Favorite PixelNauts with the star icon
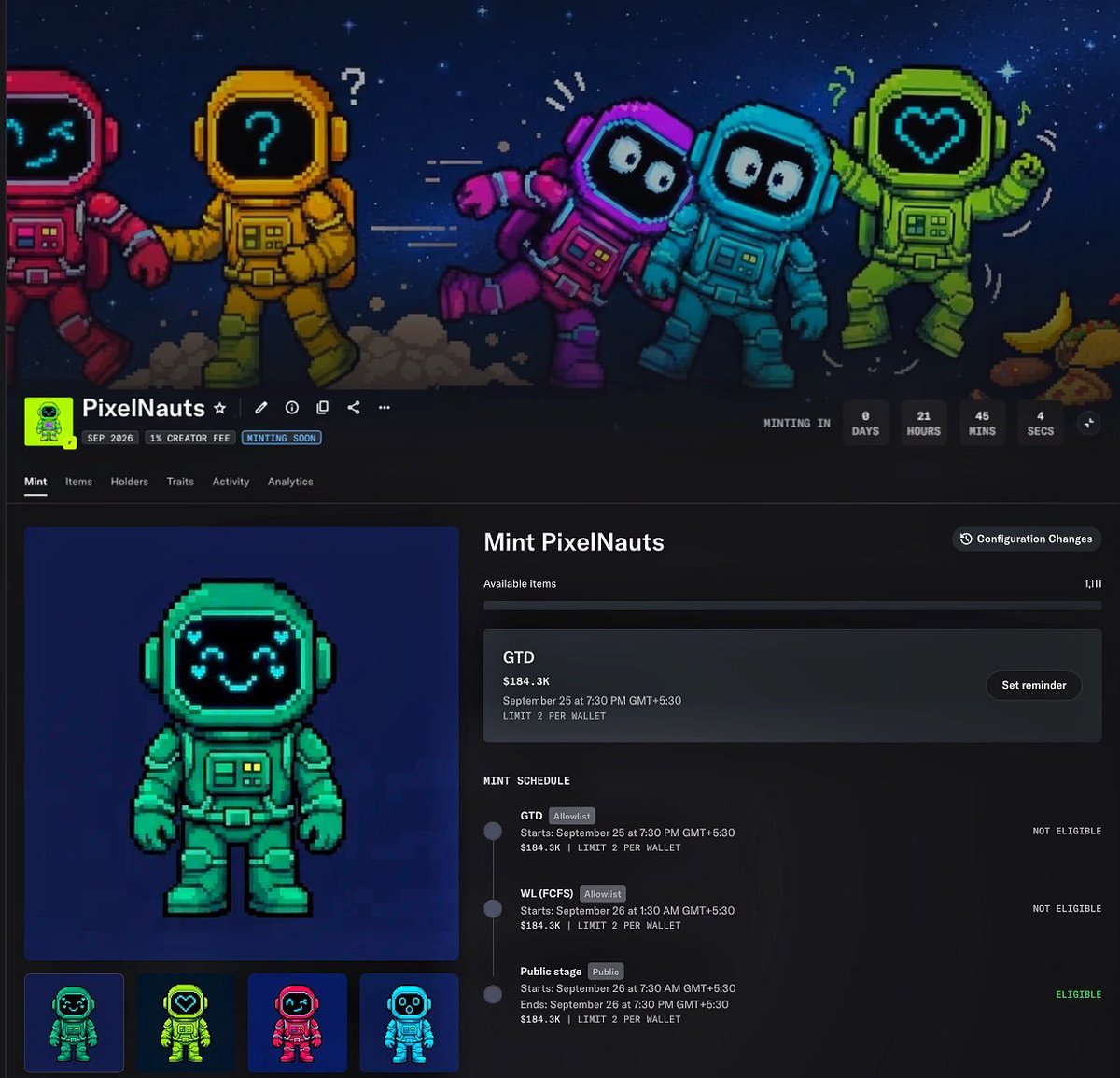 [220, 408]
